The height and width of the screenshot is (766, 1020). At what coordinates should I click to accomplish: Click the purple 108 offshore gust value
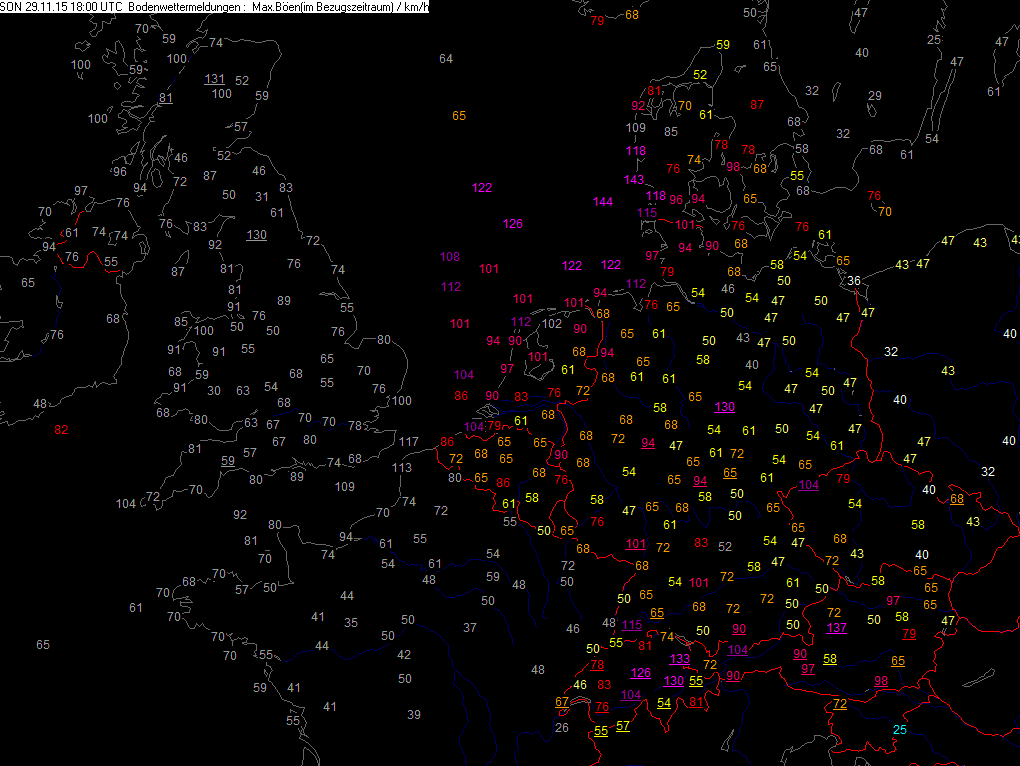pyautogui.click(x=450, y=257)
